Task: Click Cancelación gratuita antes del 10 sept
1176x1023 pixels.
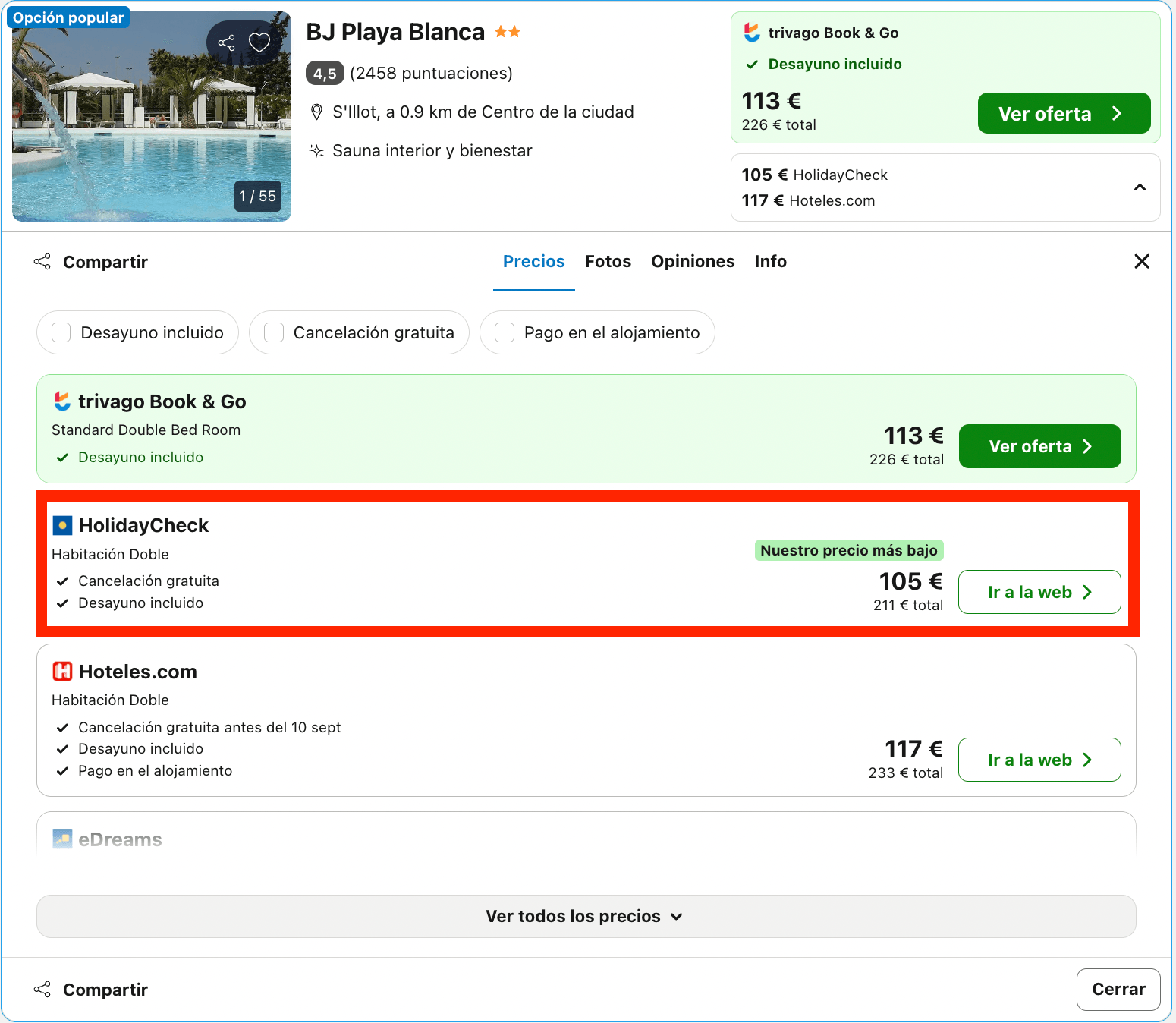Action: tap(209, 727)
